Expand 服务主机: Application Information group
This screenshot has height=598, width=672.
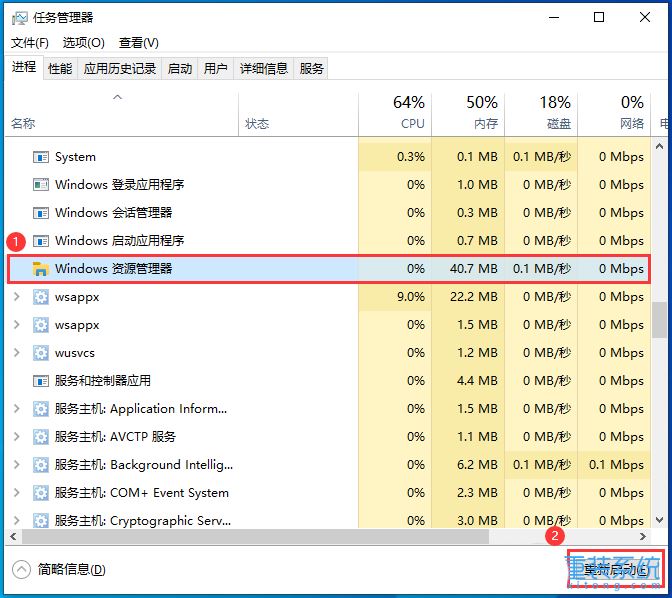[16, 409]
